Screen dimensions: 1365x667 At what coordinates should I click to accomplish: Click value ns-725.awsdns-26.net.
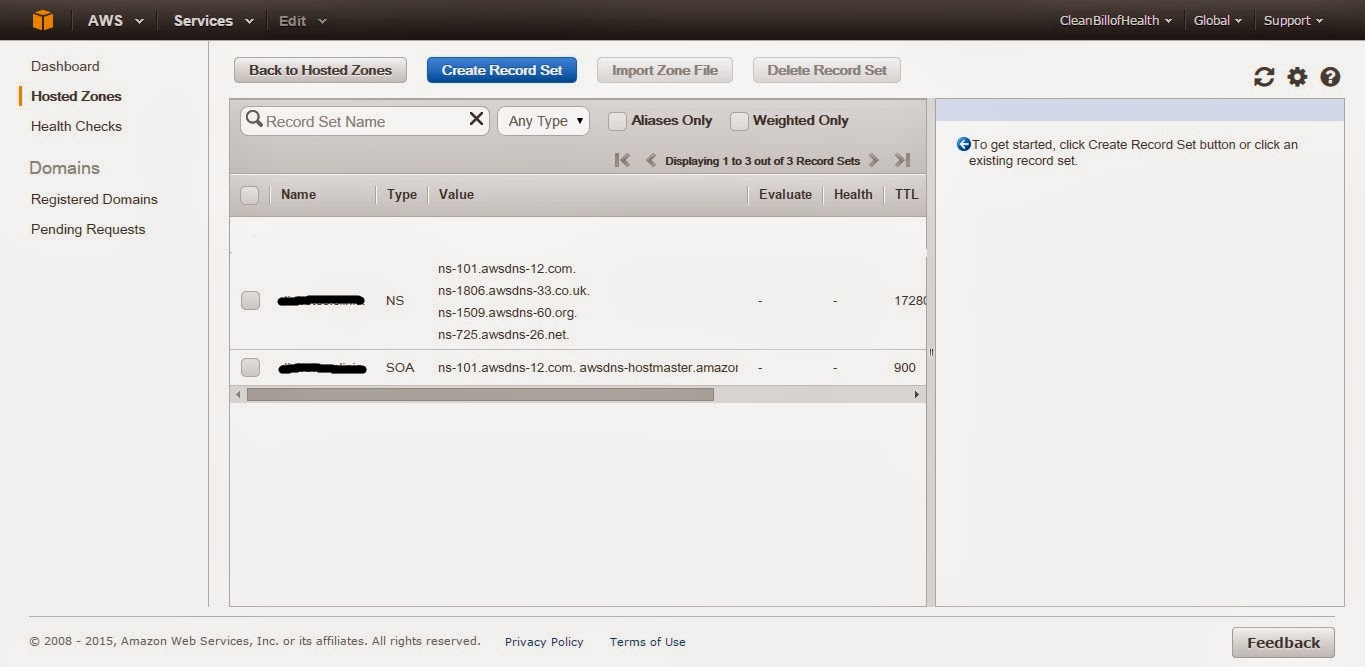coord(504,335)
